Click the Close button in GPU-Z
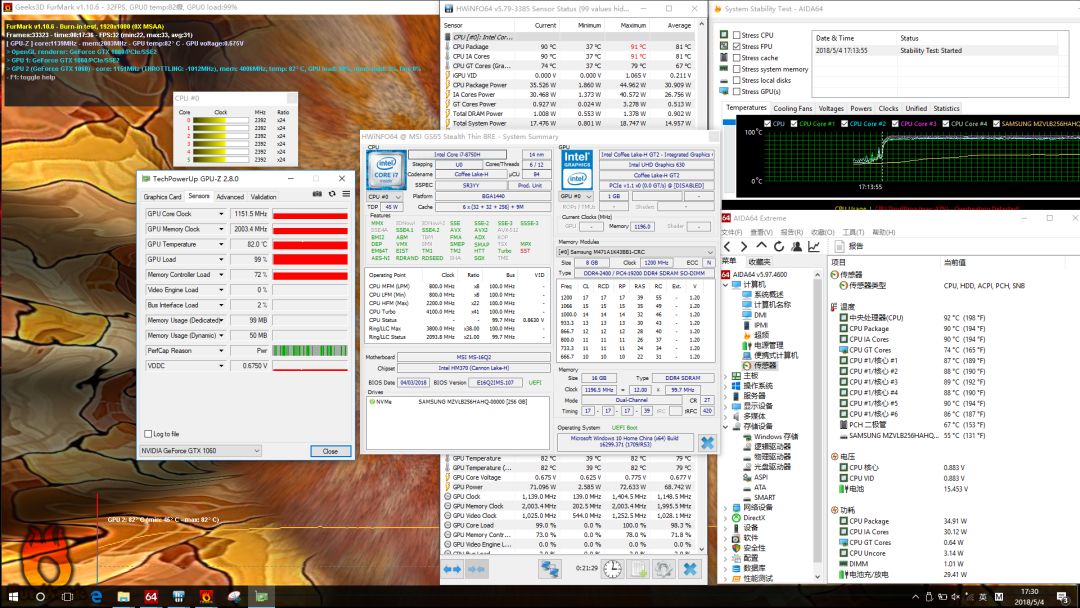This screenshot has width=1080, height=608. (x=330, y=451)
